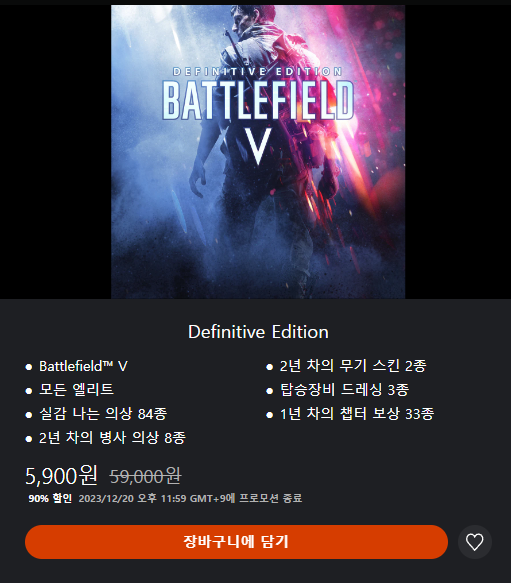
Task: Add game to wishlist with heart icon
Action: coord(475,542)
